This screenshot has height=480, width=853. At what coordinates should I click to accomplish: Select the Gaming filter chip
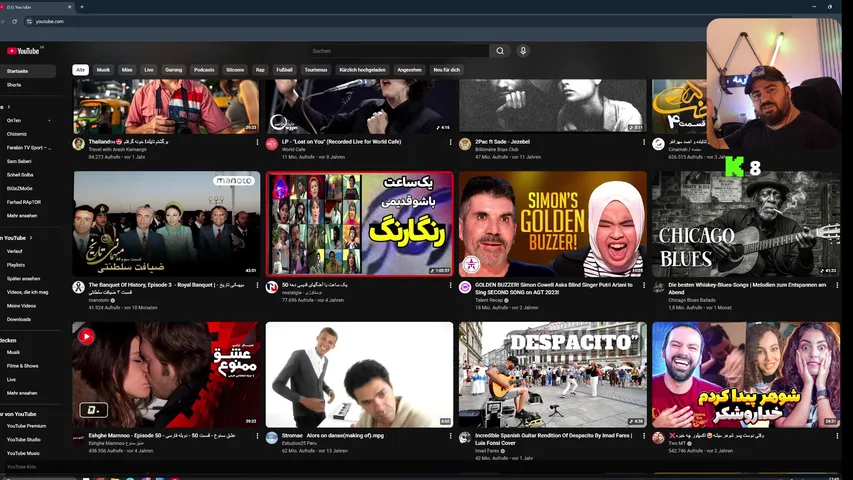[174, 70]
